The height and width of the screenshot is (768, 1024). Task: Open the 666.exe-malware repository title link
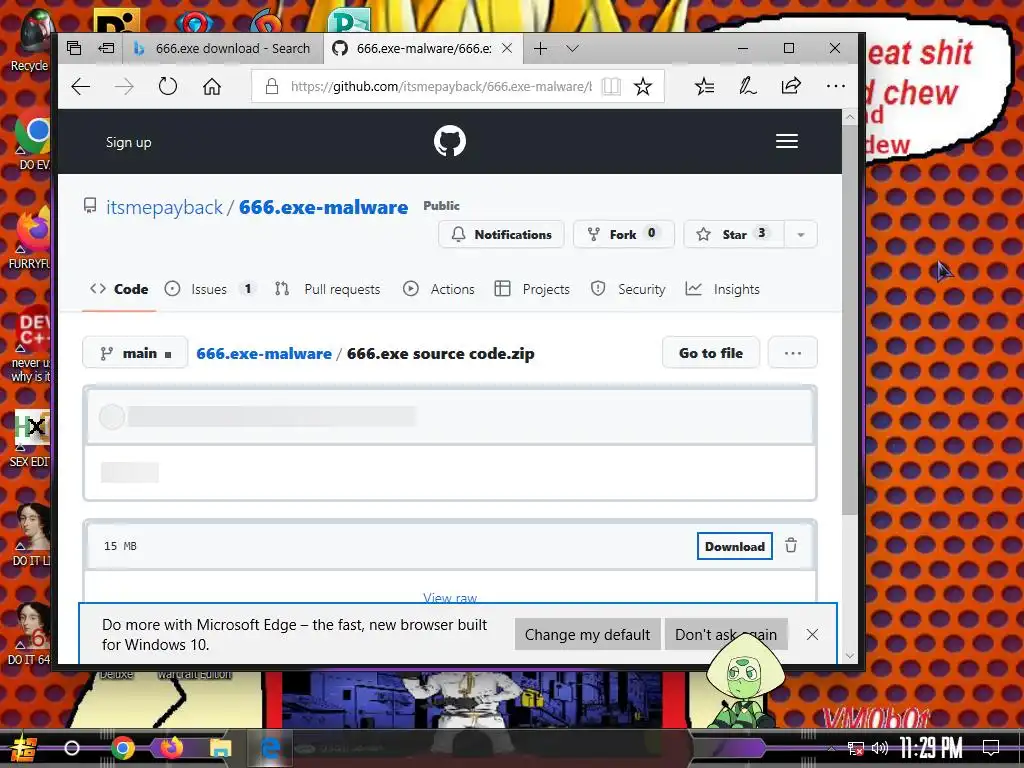tap(323, 207)
